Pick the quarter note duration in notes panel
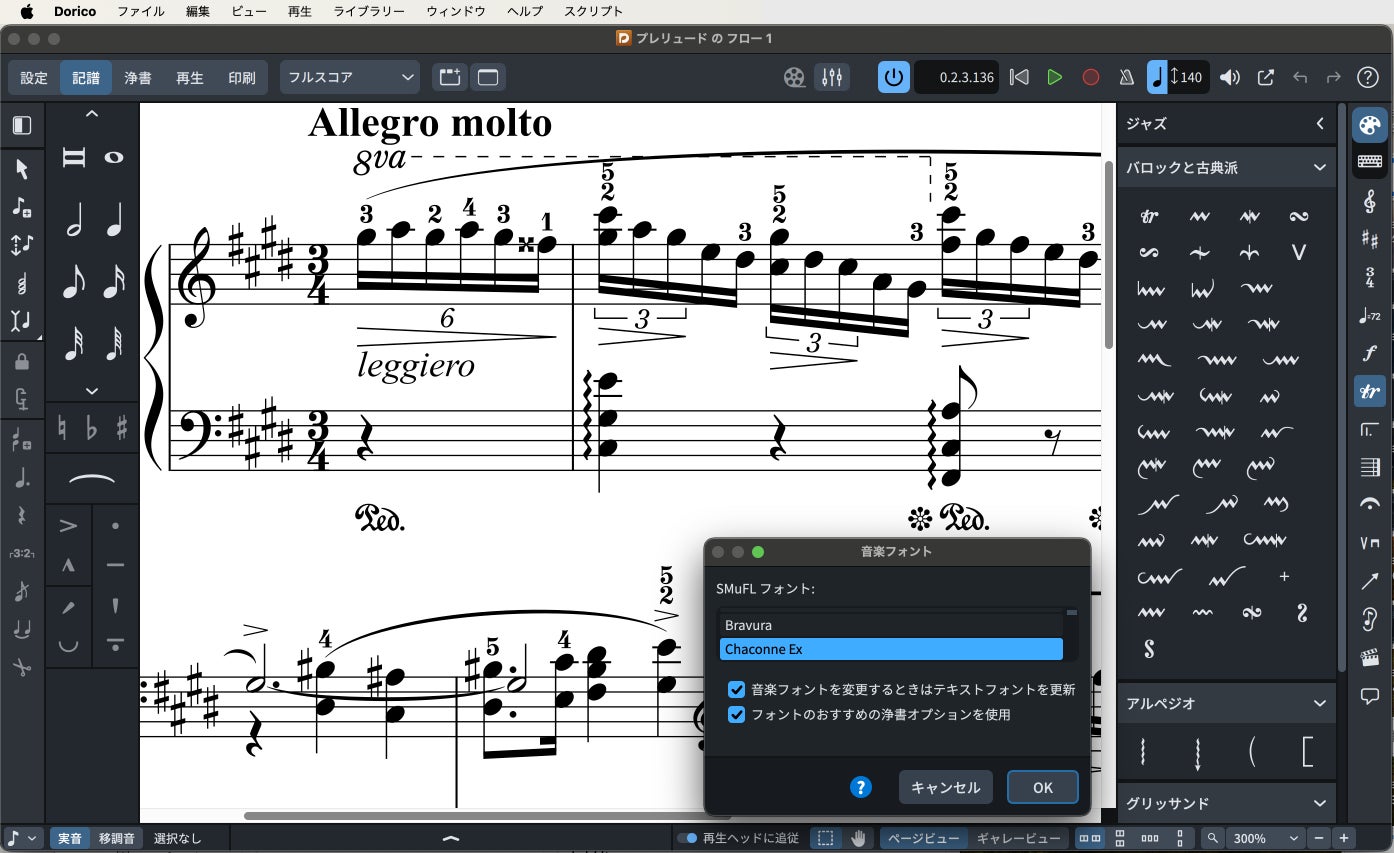This screenshot has width=1394, height=853. pos(114,221)
